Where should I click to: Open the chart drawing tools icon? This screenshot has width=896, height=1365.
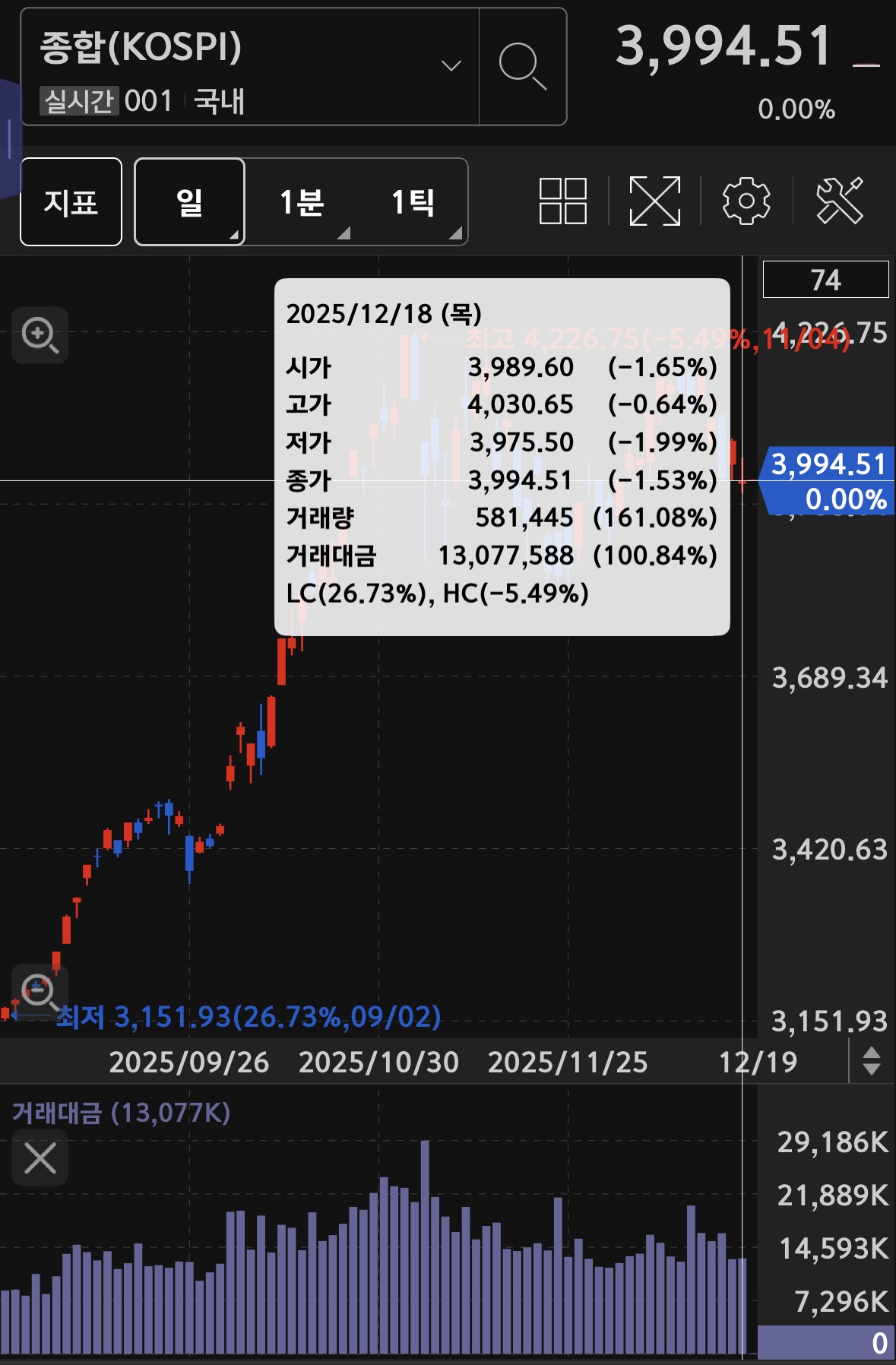[840, 201]
